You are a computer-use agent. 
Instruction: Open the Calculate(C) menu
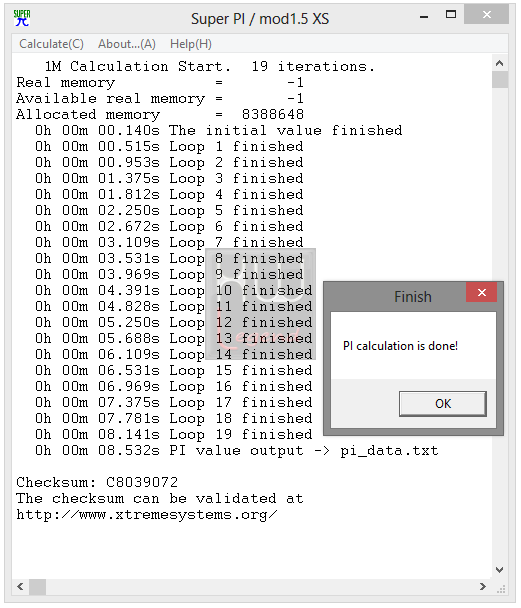(51, 44)
